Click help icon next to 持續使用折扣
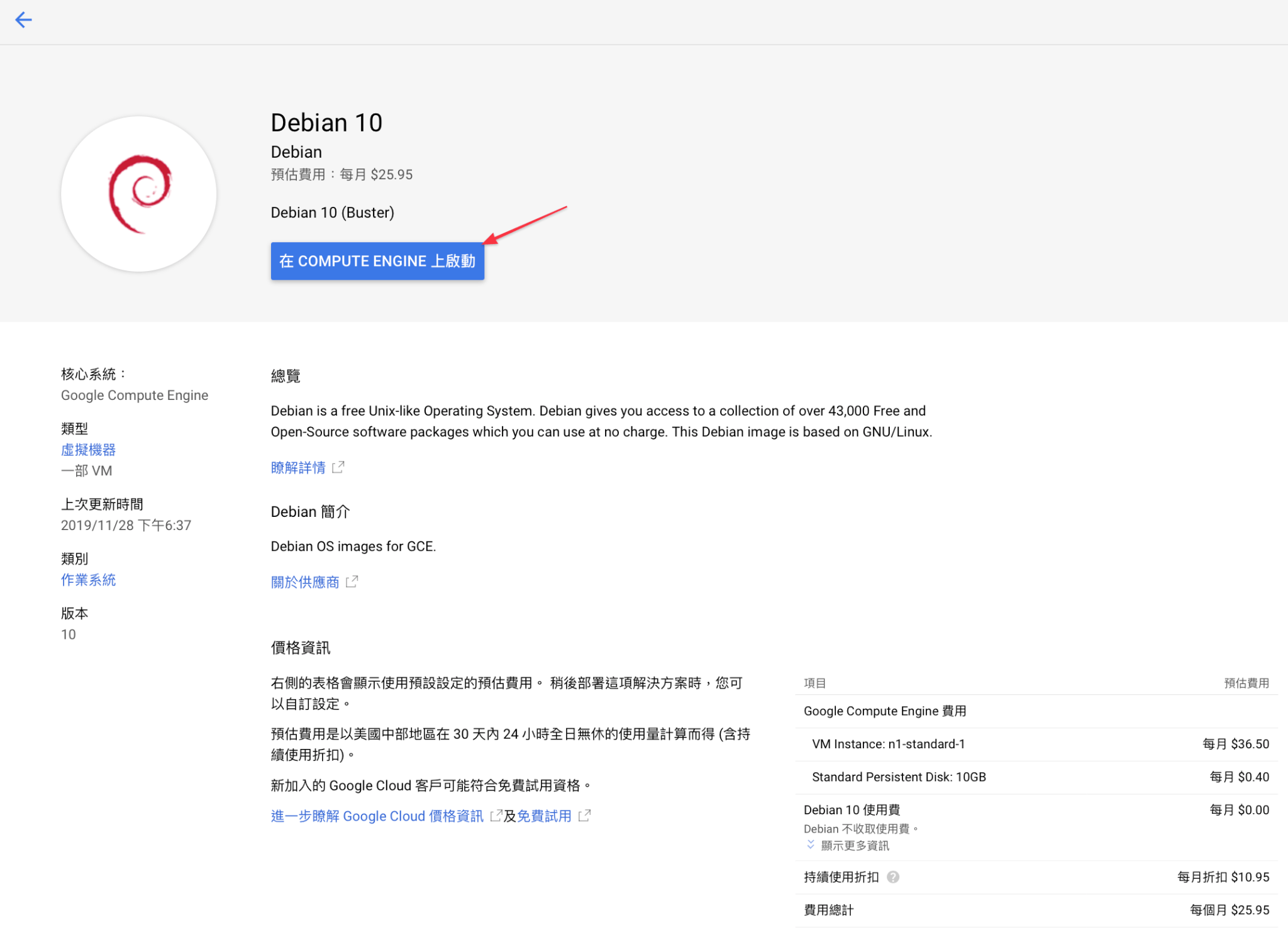The height and width of the screenshot is (930, 1288). pos(893,877)
